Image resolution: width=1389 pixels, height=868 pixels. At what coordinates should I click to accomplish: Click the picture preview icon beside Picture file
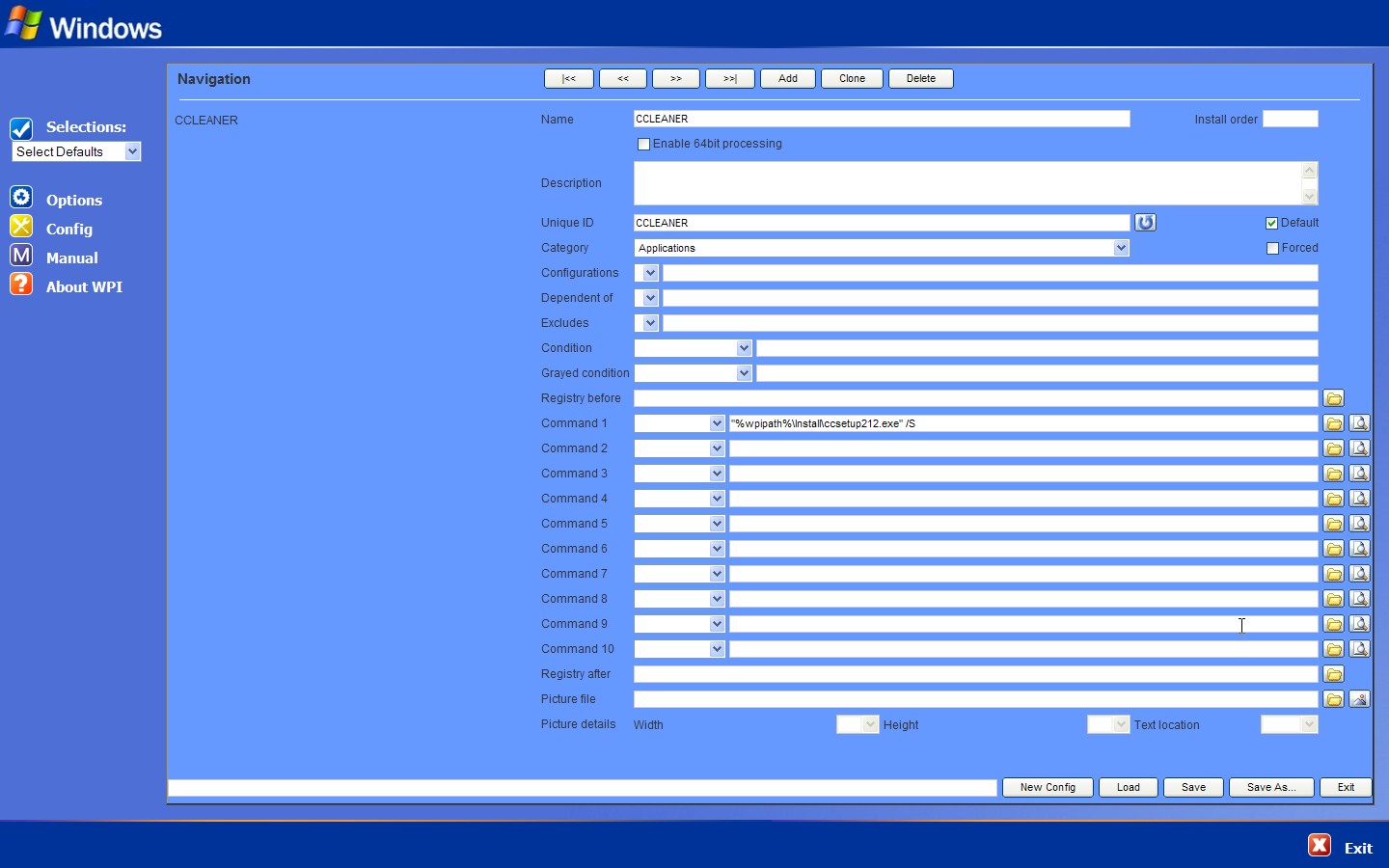pos(1359,699)
